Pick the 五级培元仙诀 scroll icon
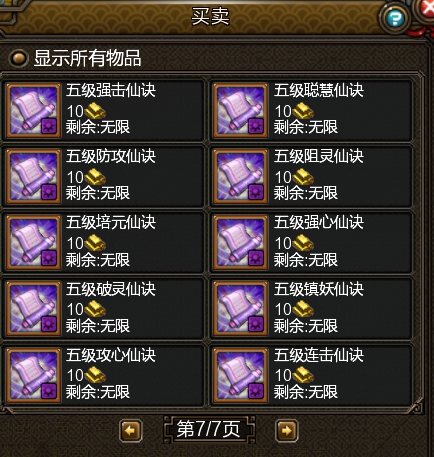The image size is (434, 457). coord(33,242)
